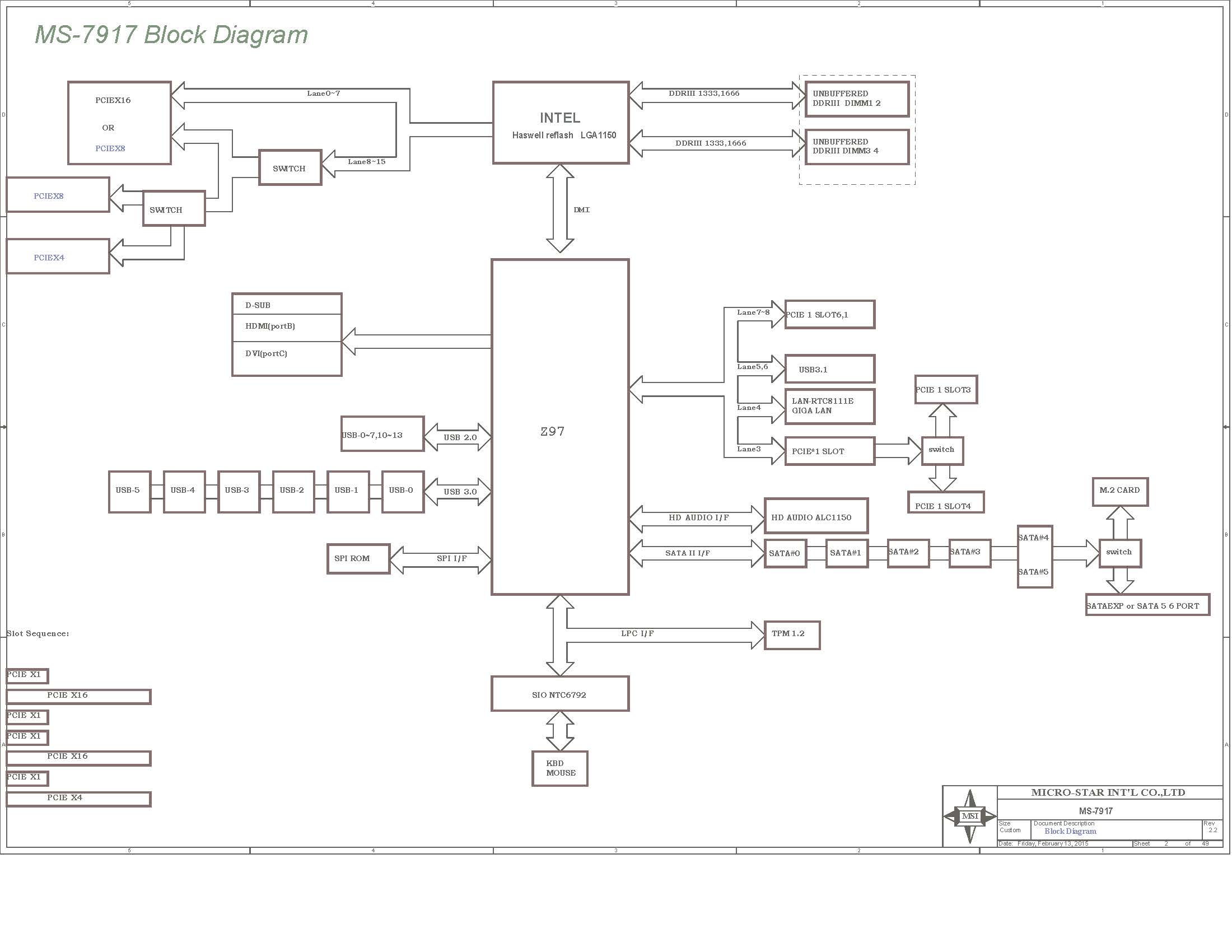The width and height of the screenshot is (1232, 952).
Task: Select the "KBD MOUSE" block text
Action: tap(561, 768)
